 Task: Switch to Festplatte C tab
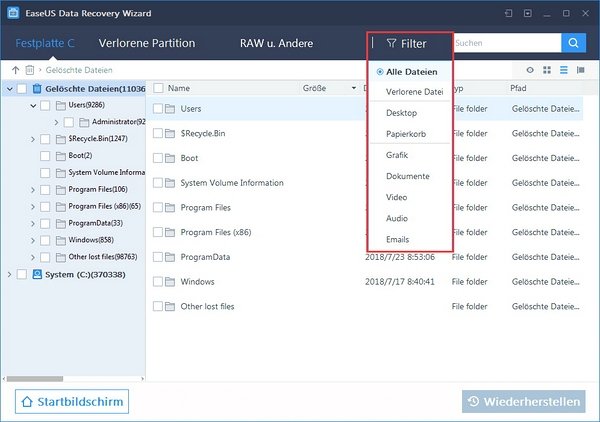click(45, 43)
